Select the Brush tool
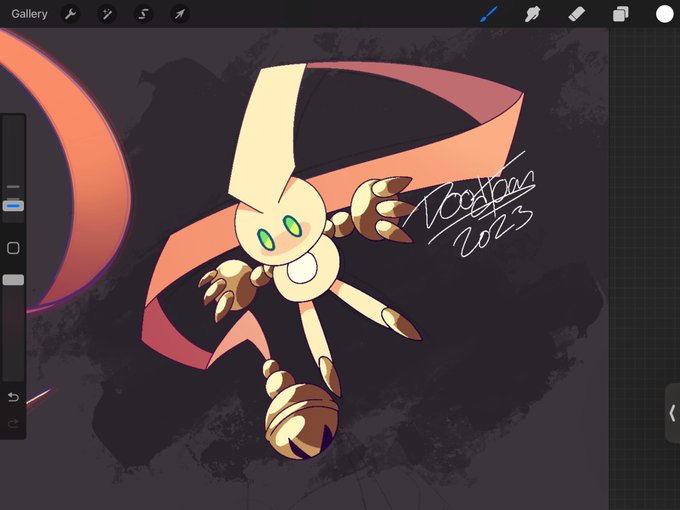 [x=489, y=14]
